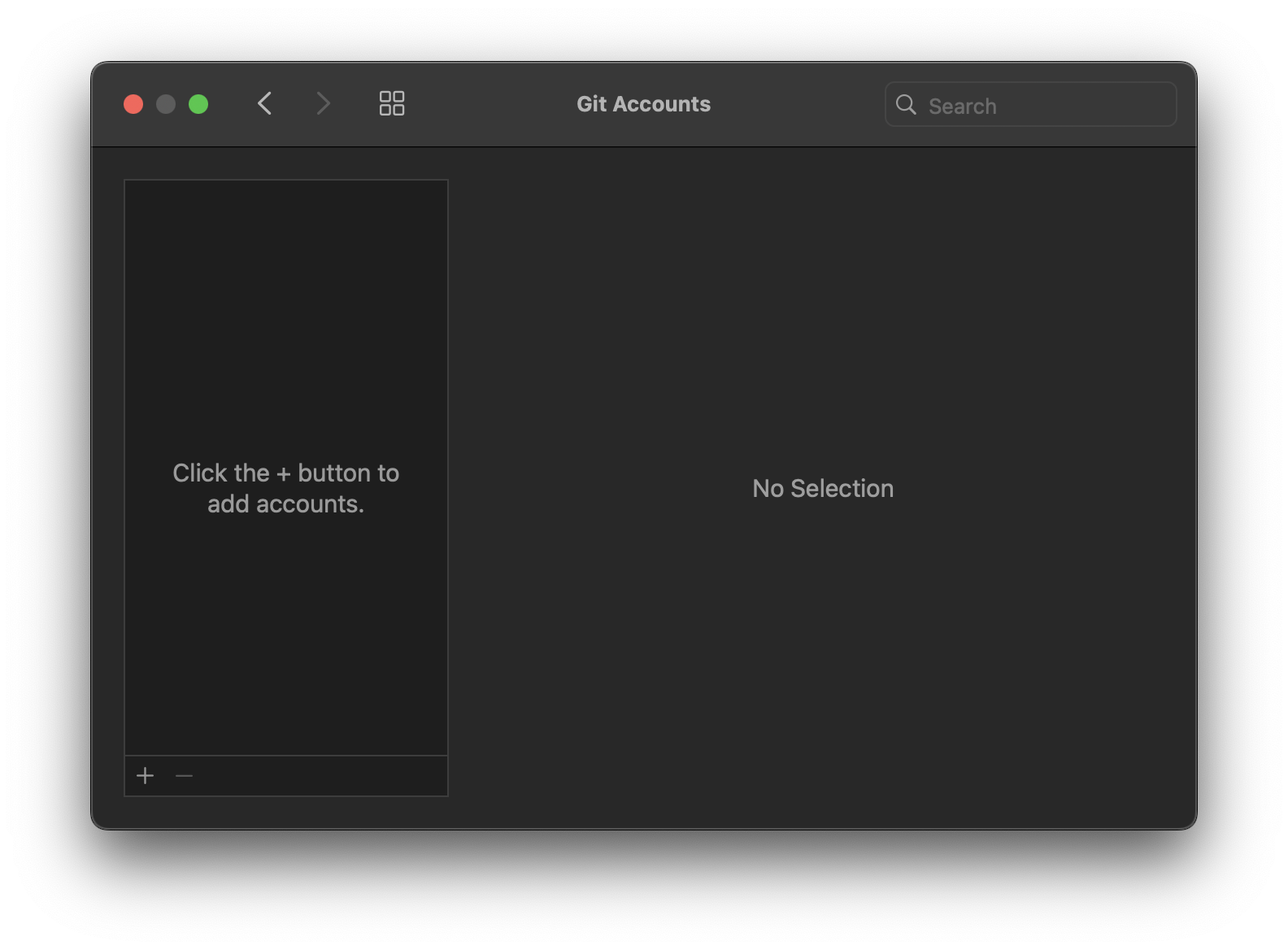The width and height of the screenshot is (1288, 950).
Task: Click the magnifying glass search icon
Action: pyautogui.click(x=906, y=105)
